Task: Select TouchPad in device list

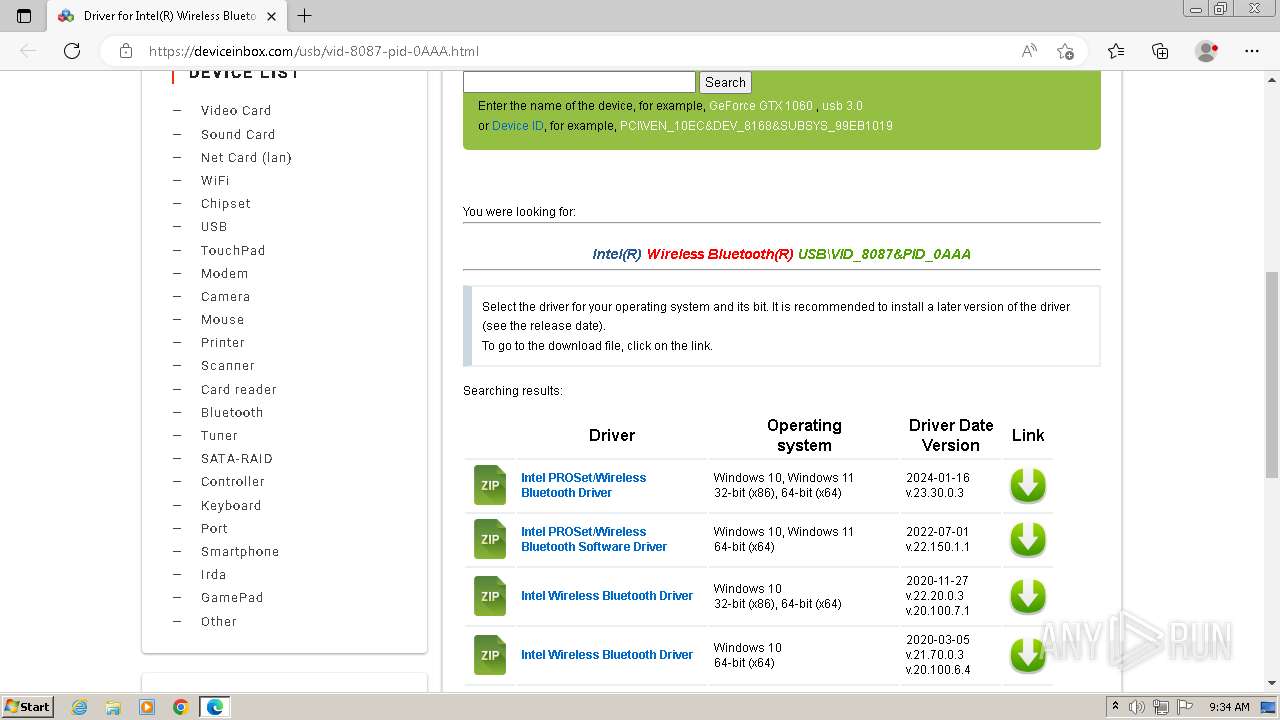Action: click(x=233, y=251)
